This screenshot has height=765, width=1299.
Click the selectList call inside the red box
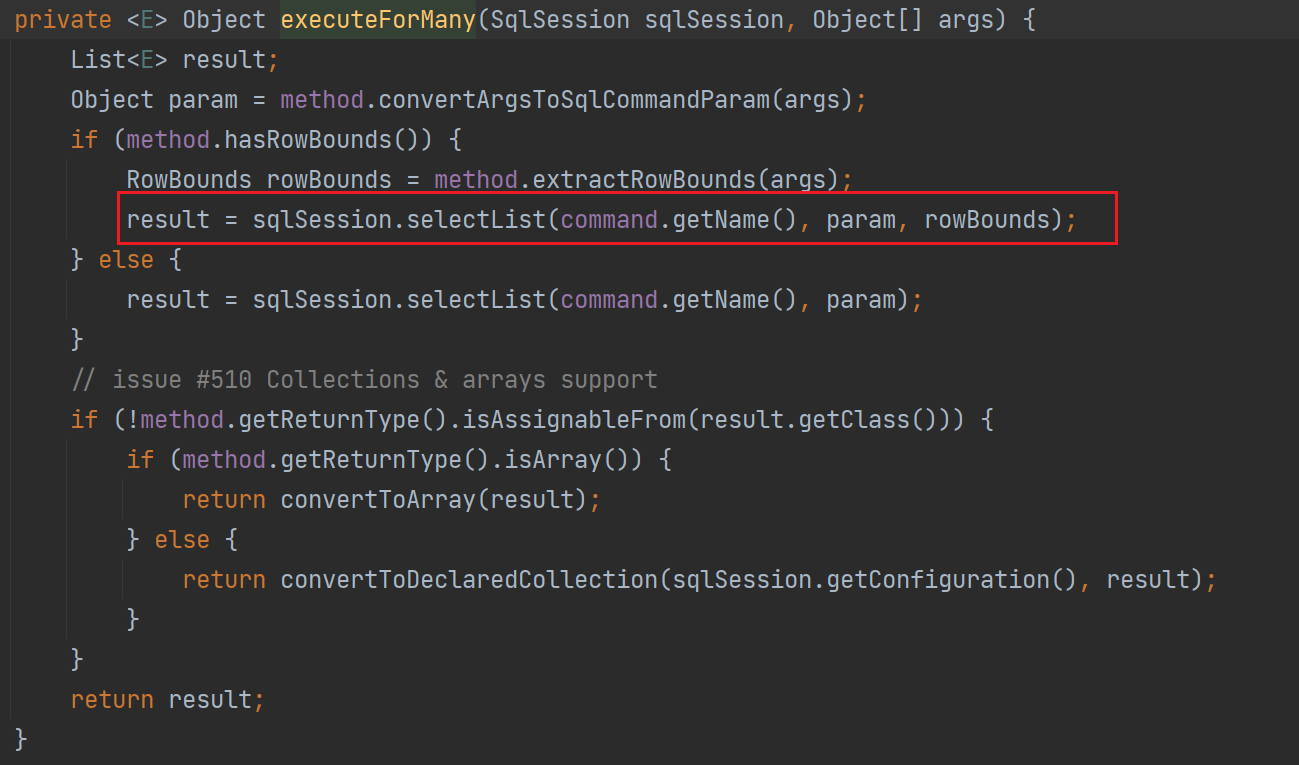[x=476, y=220]
